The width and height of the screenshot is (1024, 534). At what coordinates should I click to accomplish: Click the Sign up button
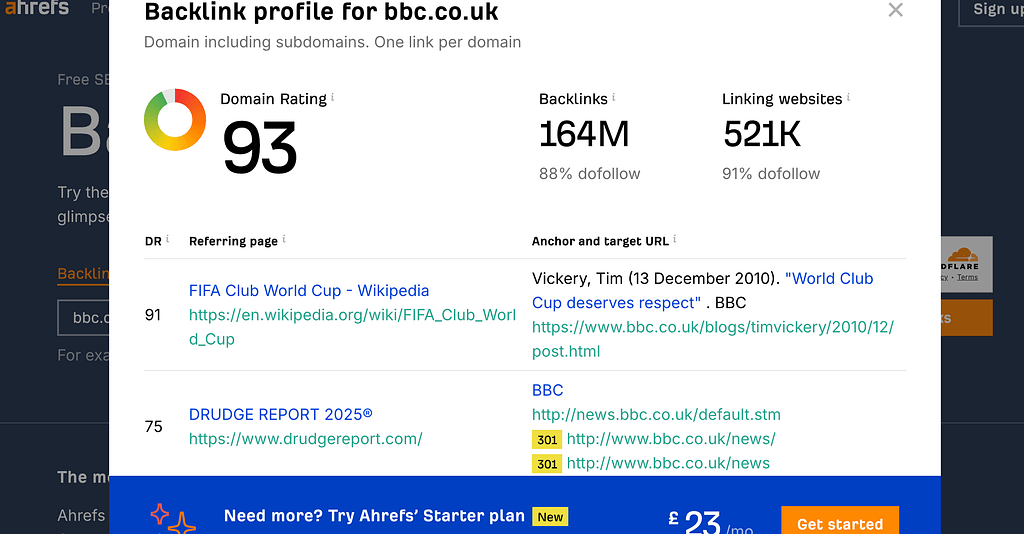[x=990, y=9]
